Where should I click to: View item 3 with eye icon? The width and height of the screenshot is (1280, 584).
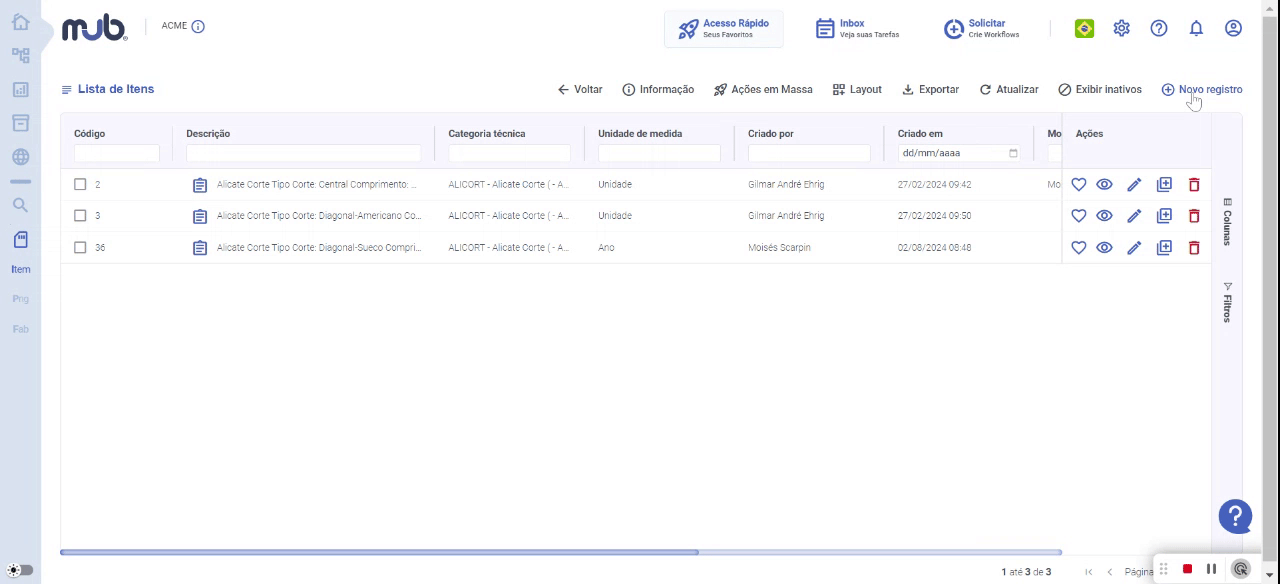[1104, 216]
